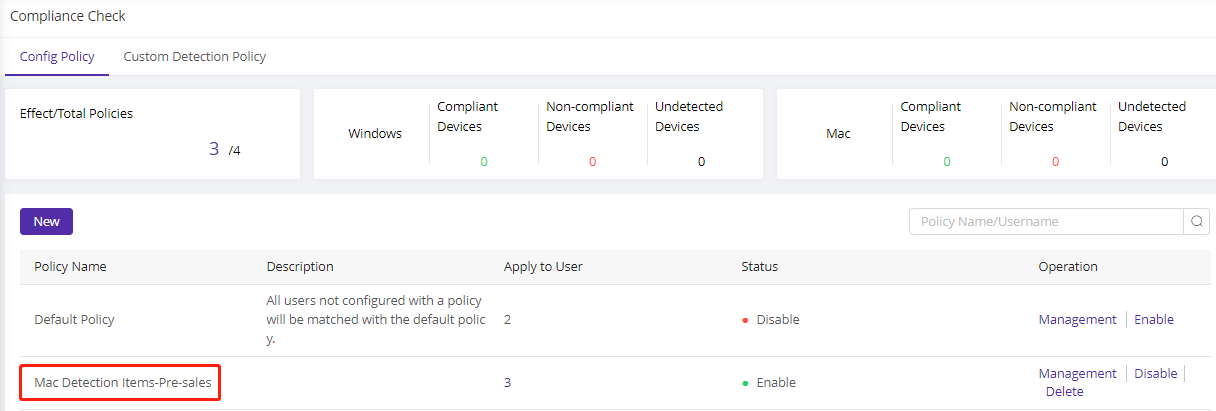The width and height of the screenshot is (1216, 411).
Task: Focus the Policy Name/Username search field
Action: tap(1046, 222)
